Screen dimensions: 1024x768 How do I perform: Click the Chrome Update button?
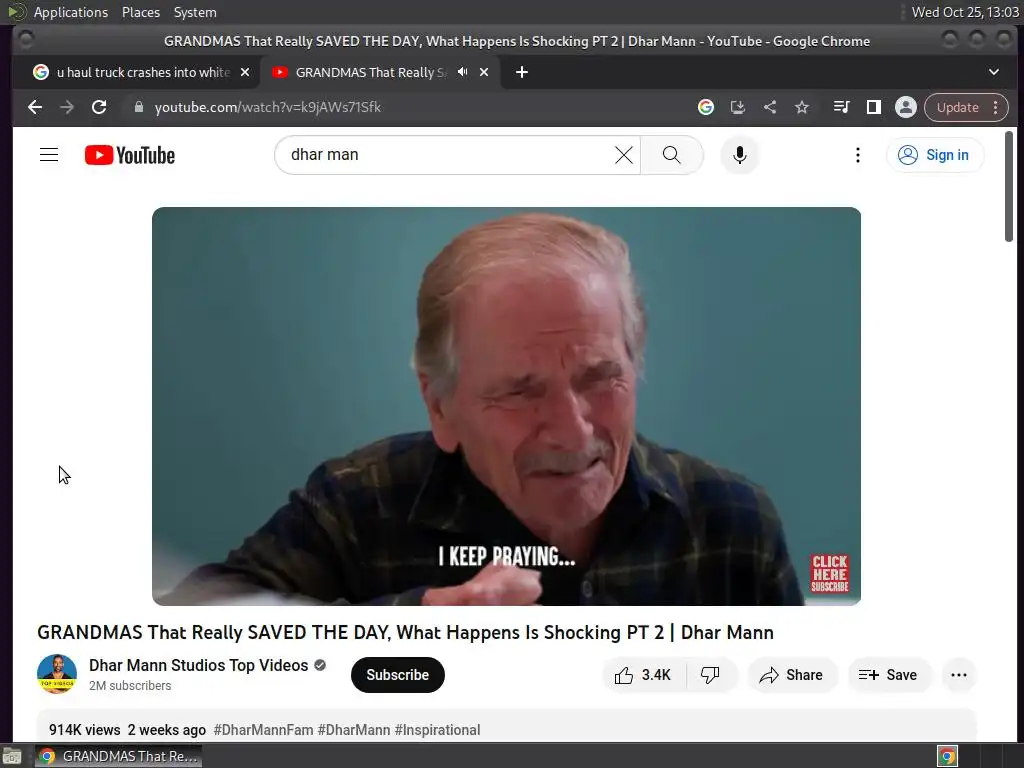(x=957, y=107)
